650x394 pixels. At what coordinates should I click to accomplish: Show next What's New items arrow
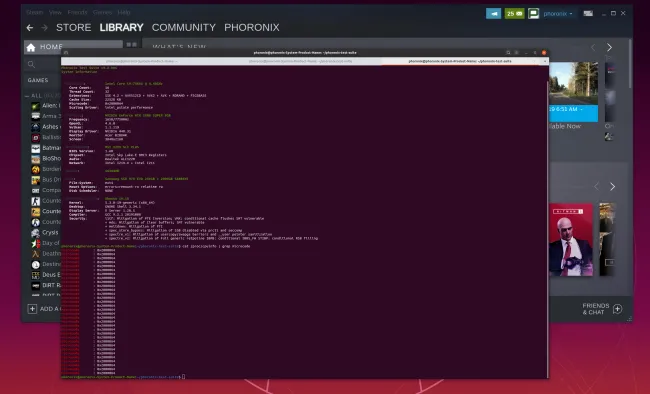[609, 47]
